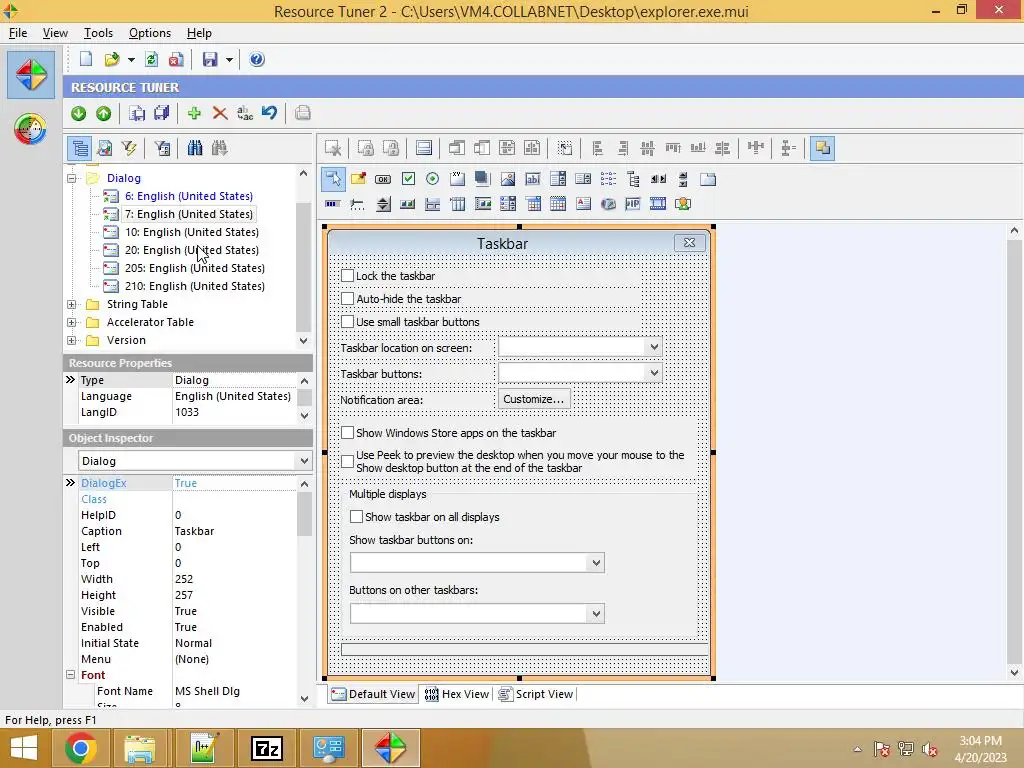The width and height of the screenshot is (1024, 768).
Task: Open the View menu
Action: 55,33
